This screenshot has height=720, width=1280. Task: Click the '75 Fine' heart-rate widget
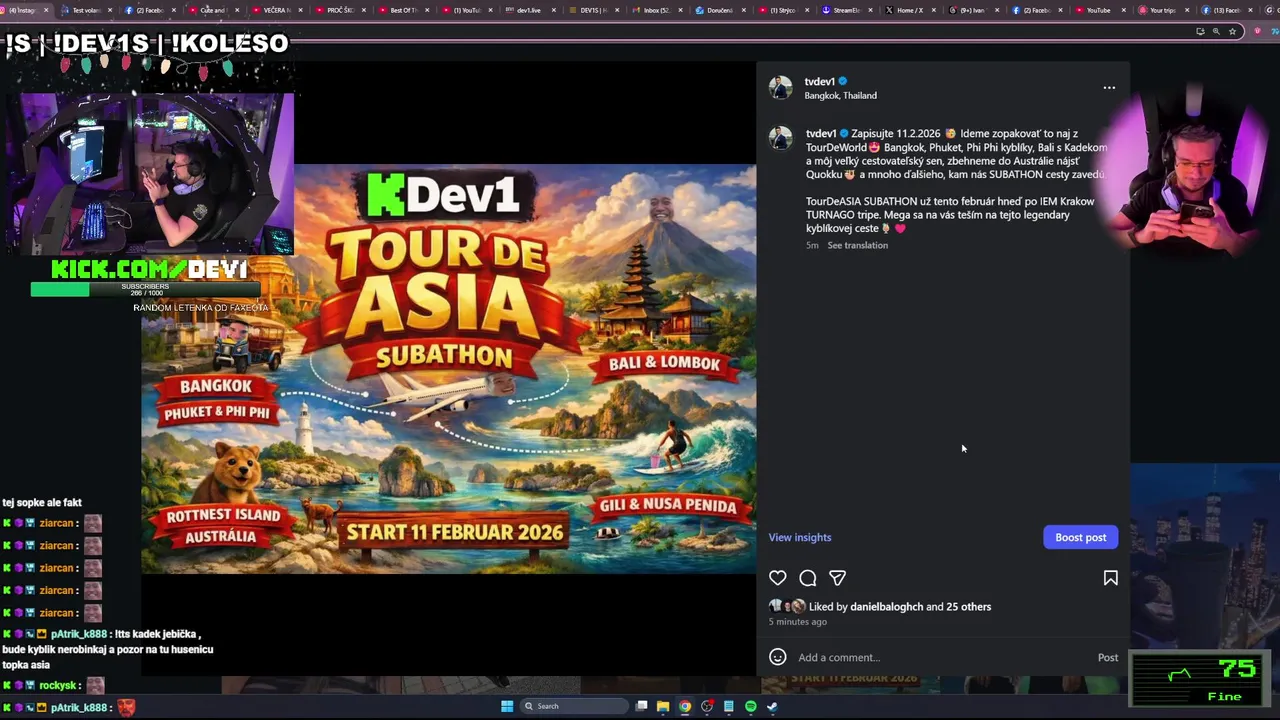(x=1200, y=679)
